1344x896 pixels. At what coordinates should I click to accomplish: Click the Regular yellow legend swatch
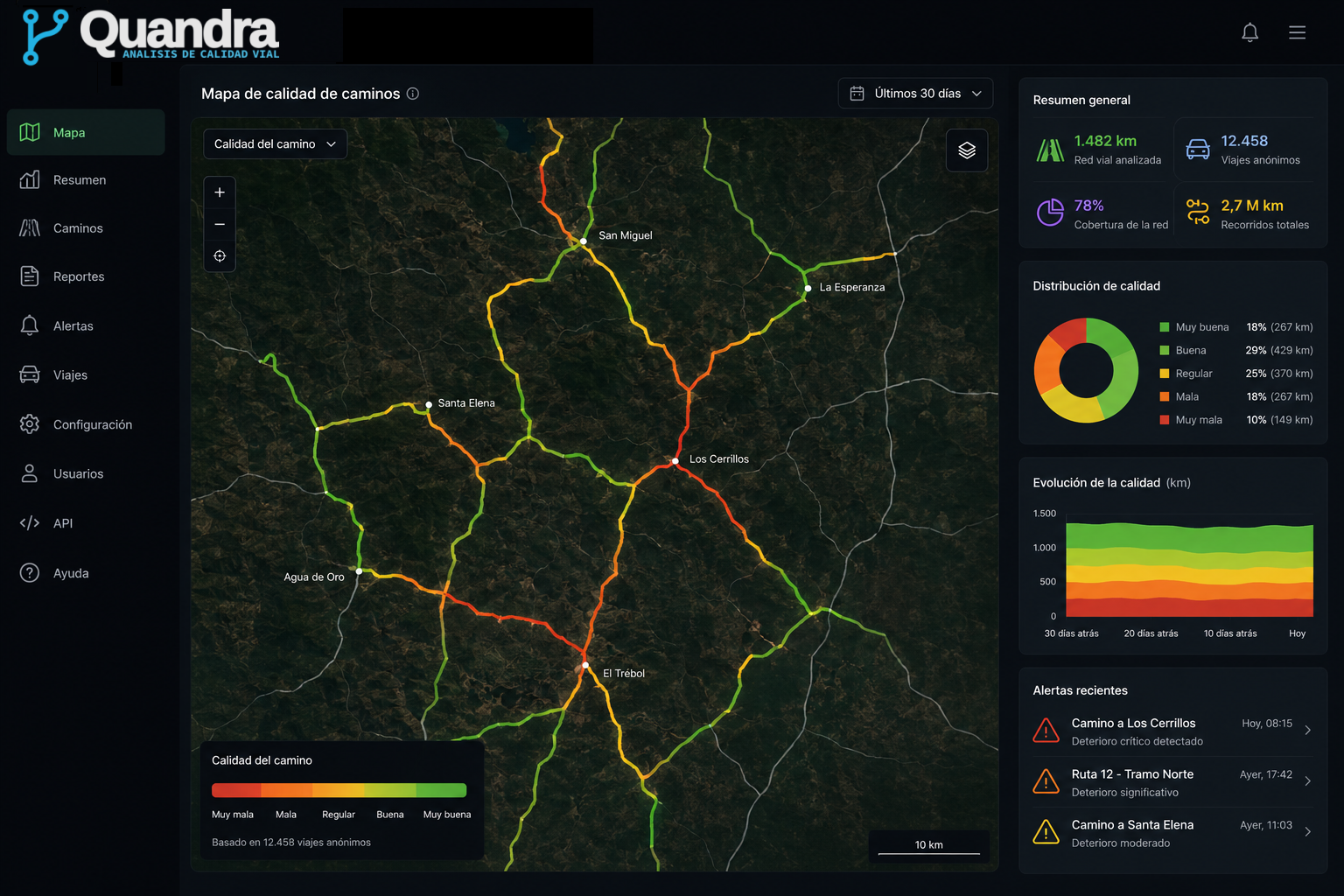(x=1165, y=374)
